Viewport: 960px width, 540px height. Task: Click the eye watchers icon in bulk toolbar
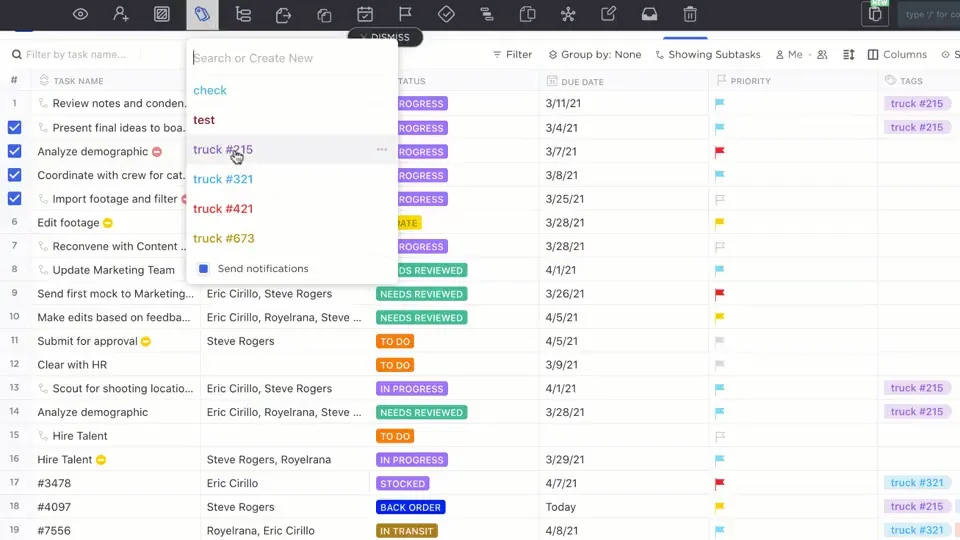80,14
